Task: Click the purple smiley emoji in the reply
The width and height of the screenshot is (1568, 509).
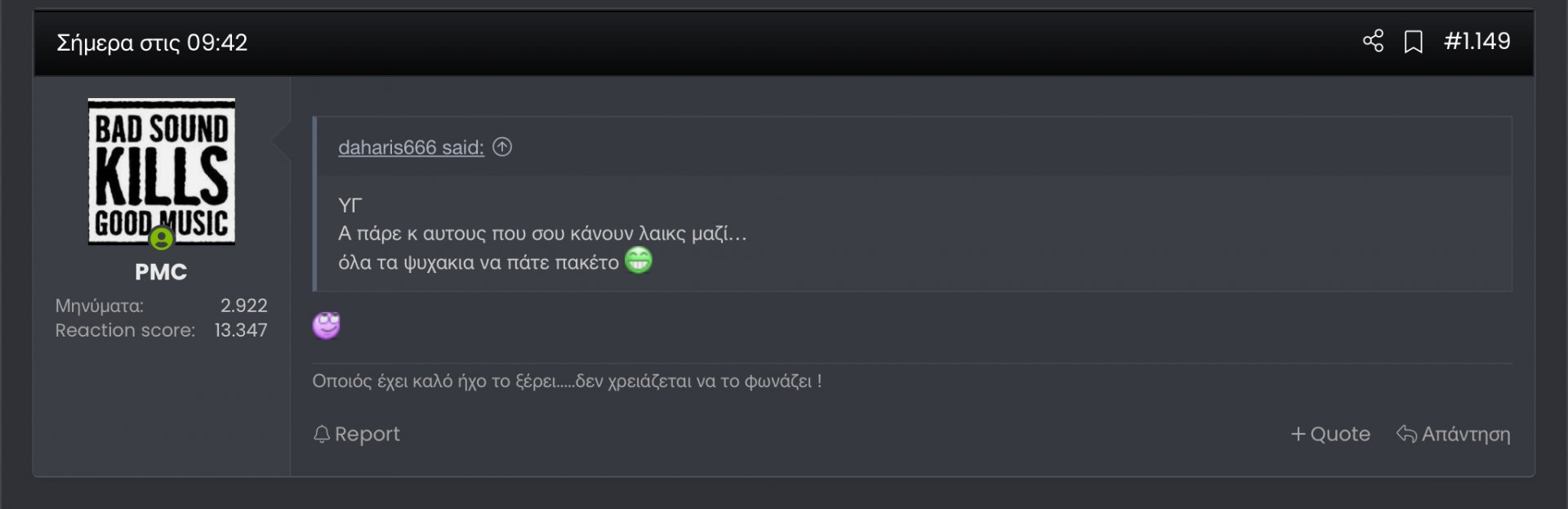Action: [326, 325]
